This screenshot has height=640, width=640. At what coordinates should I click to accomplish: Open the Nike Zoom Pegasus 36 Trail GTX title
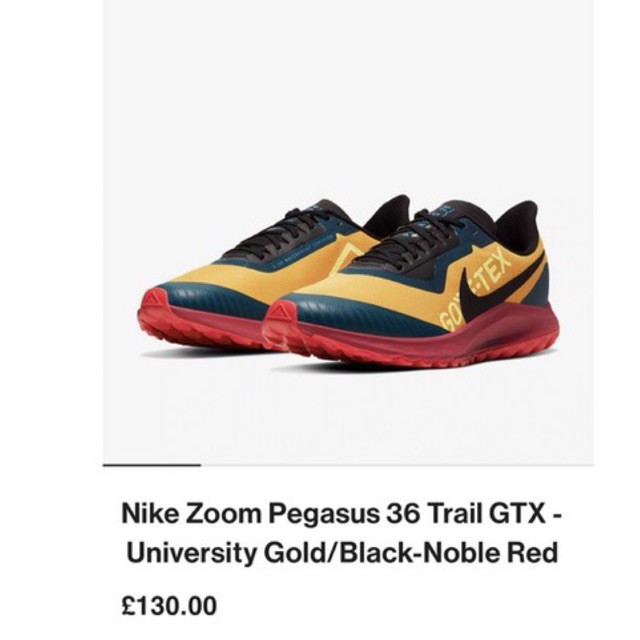[342, 513]
